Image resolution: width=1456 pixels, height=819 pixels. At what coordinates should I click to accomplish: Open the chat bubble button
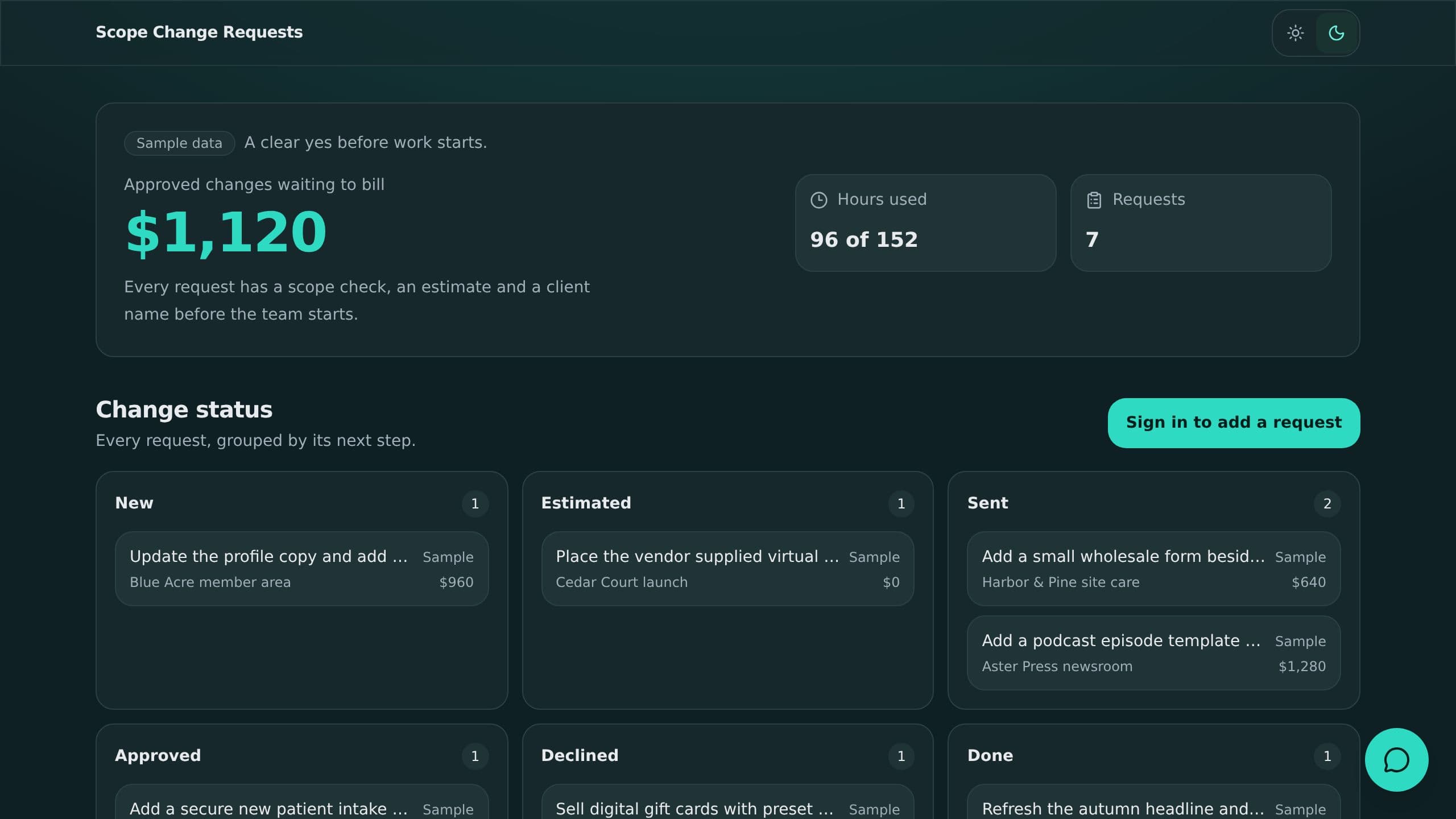coord(1396,760)
